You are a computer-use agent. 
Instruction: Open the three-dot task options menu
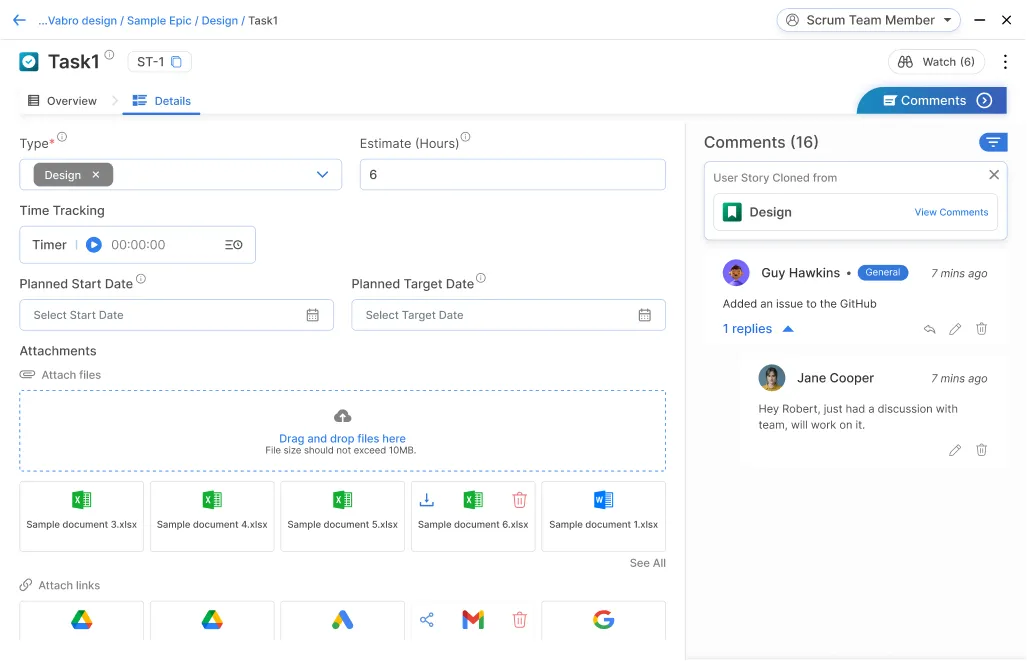pyautogui.click(x=1005, y=61)
